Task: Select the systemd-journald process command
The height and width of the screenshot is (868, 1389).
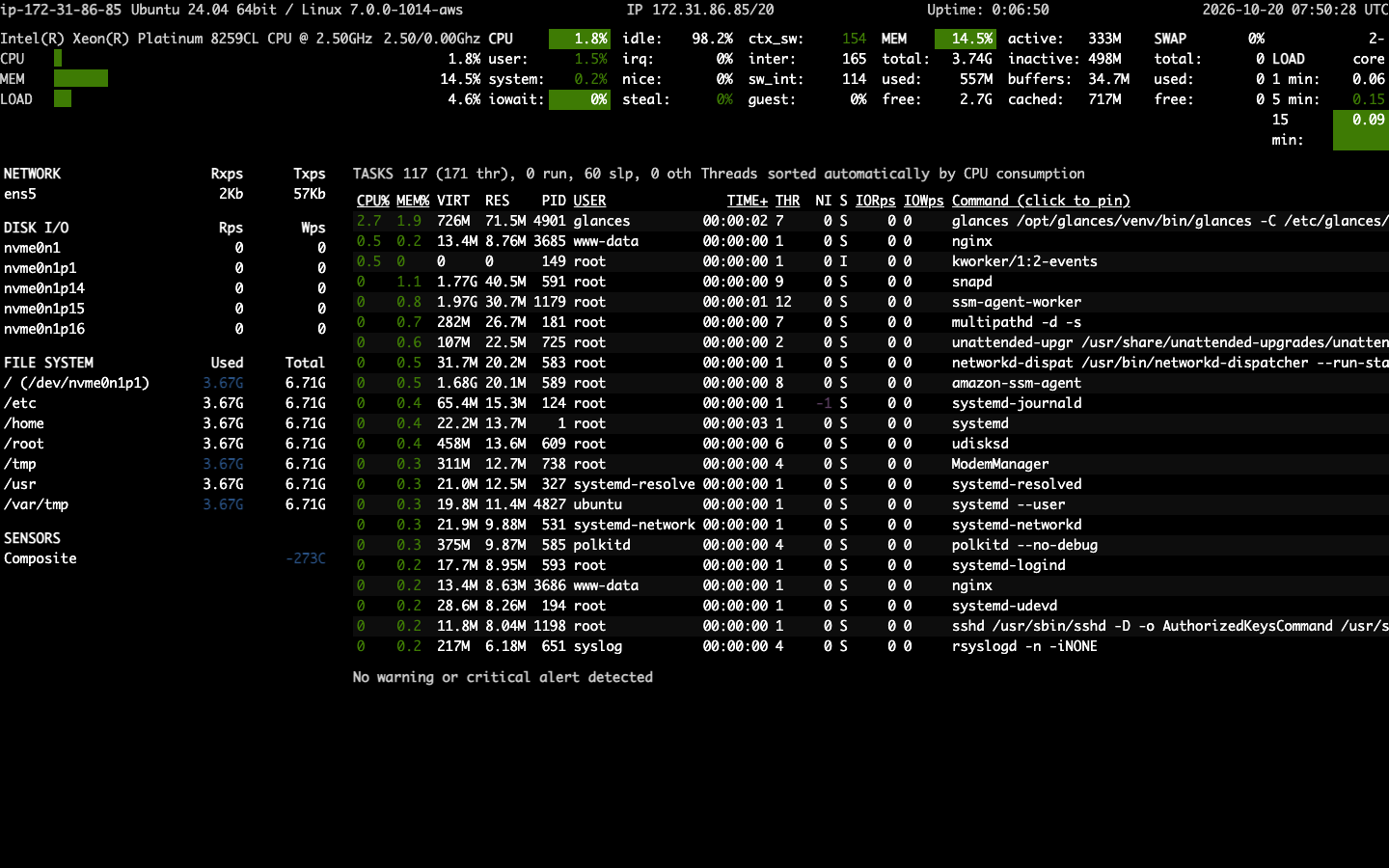Action: click(x=1017, y=403)
